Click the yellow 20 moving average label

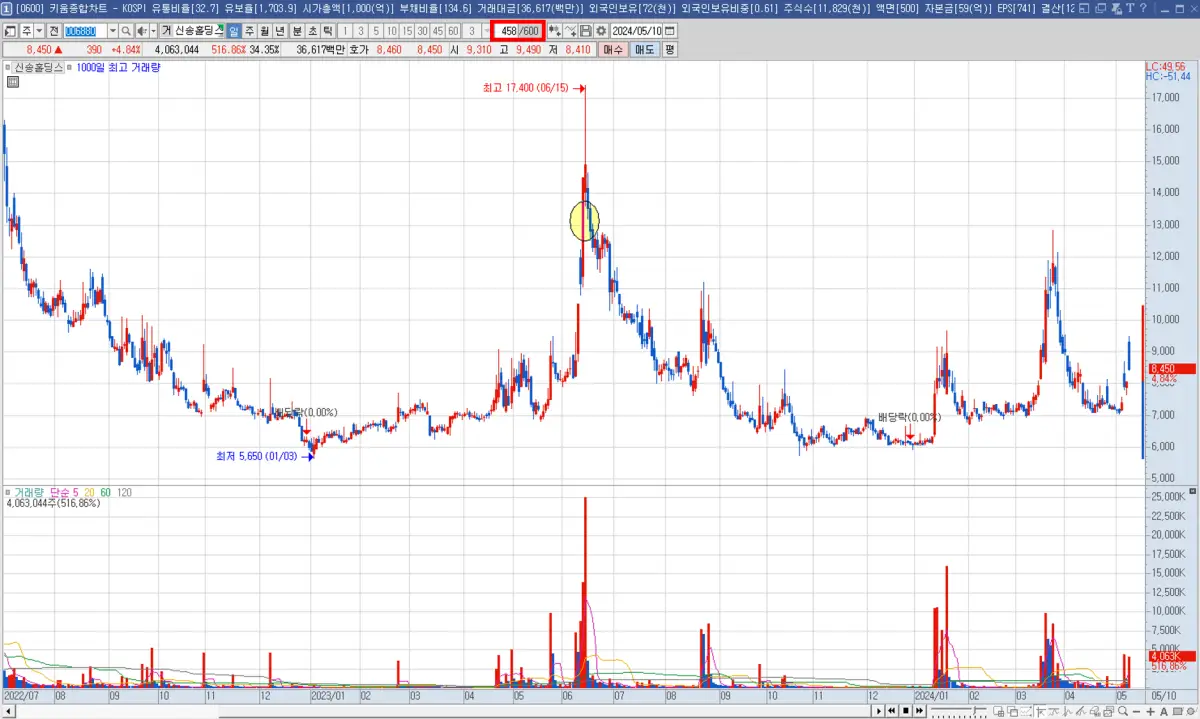click(90, 493)
